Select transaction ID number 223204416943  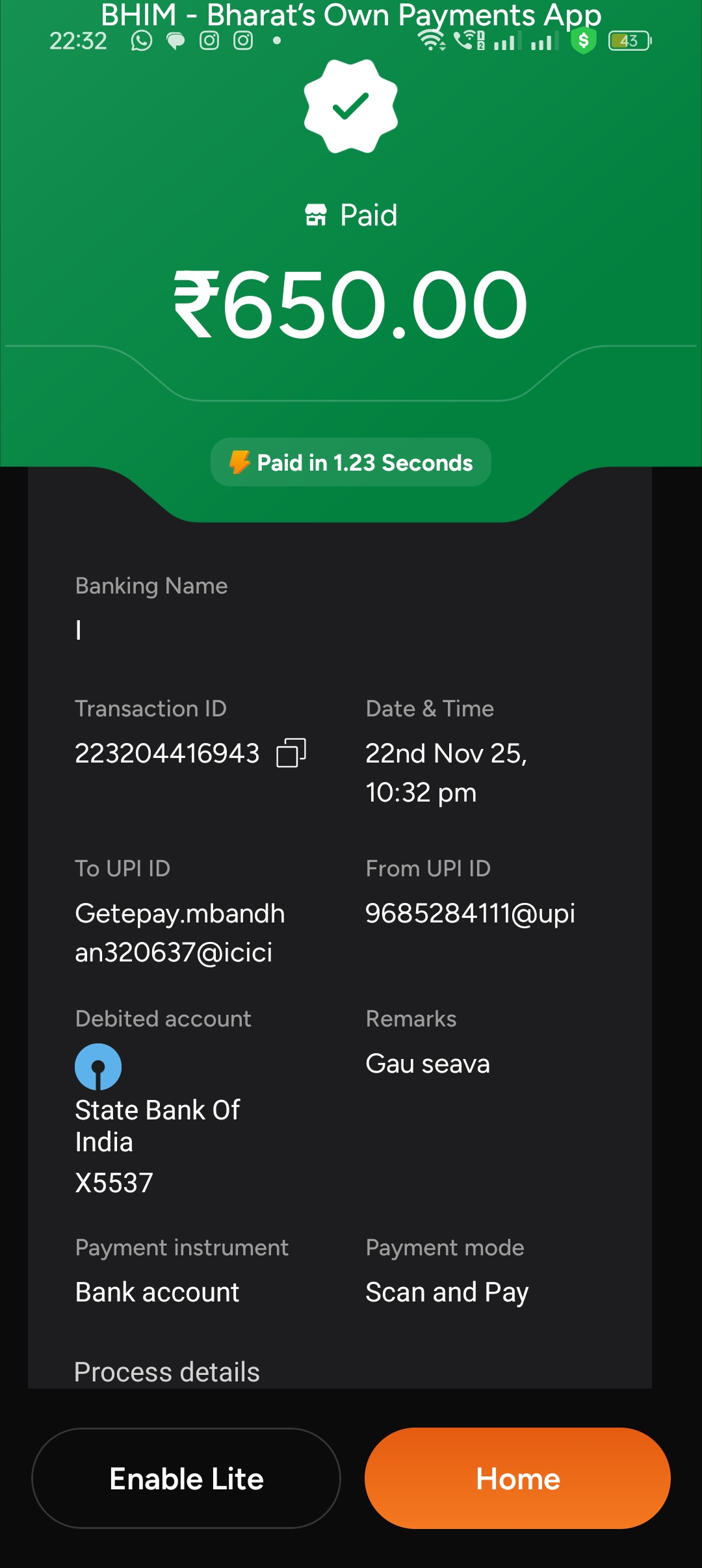(x=167, y=753)
